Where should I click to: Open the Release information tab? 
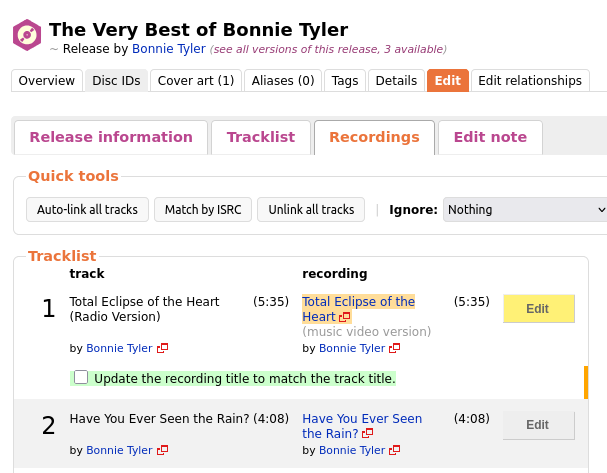tap(111, 137)
